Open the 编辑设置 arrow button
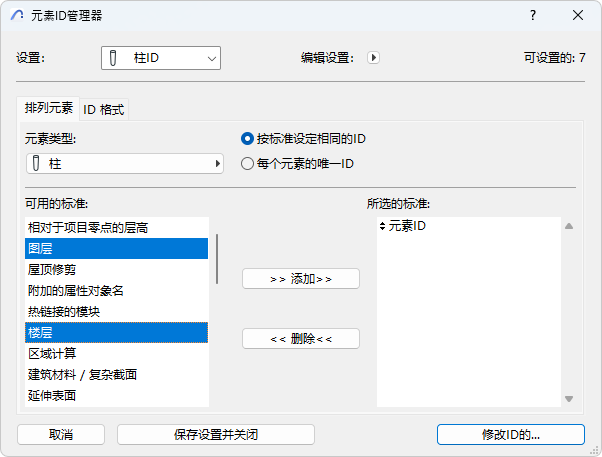 point(373,58)
